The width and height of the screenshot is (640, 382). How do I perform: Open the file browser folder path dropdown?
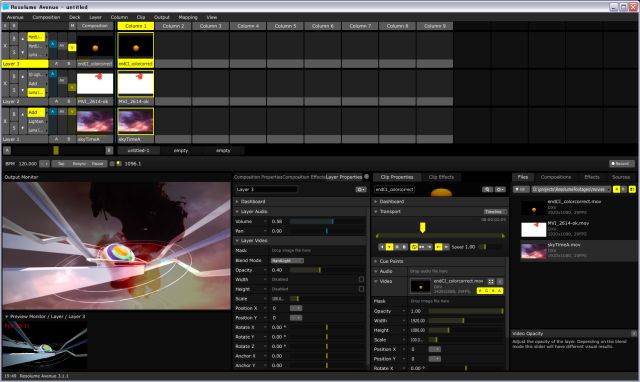point(571,189)
